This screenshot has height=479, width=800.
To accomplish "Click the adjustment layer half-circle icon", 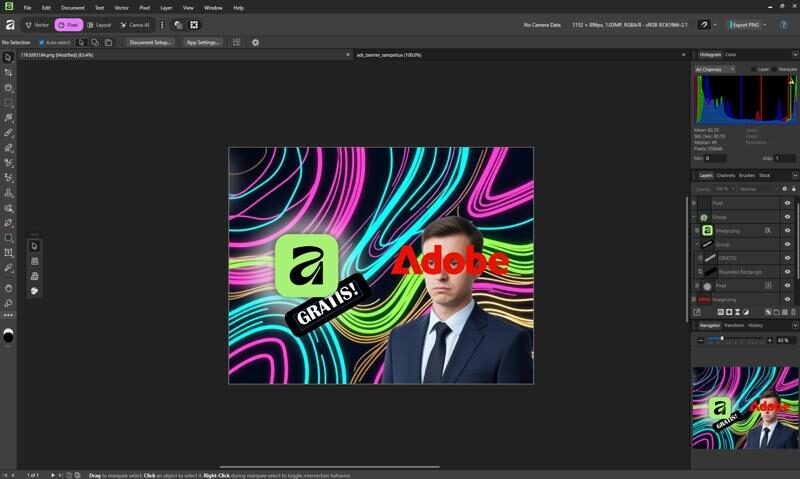I will 746,312.
